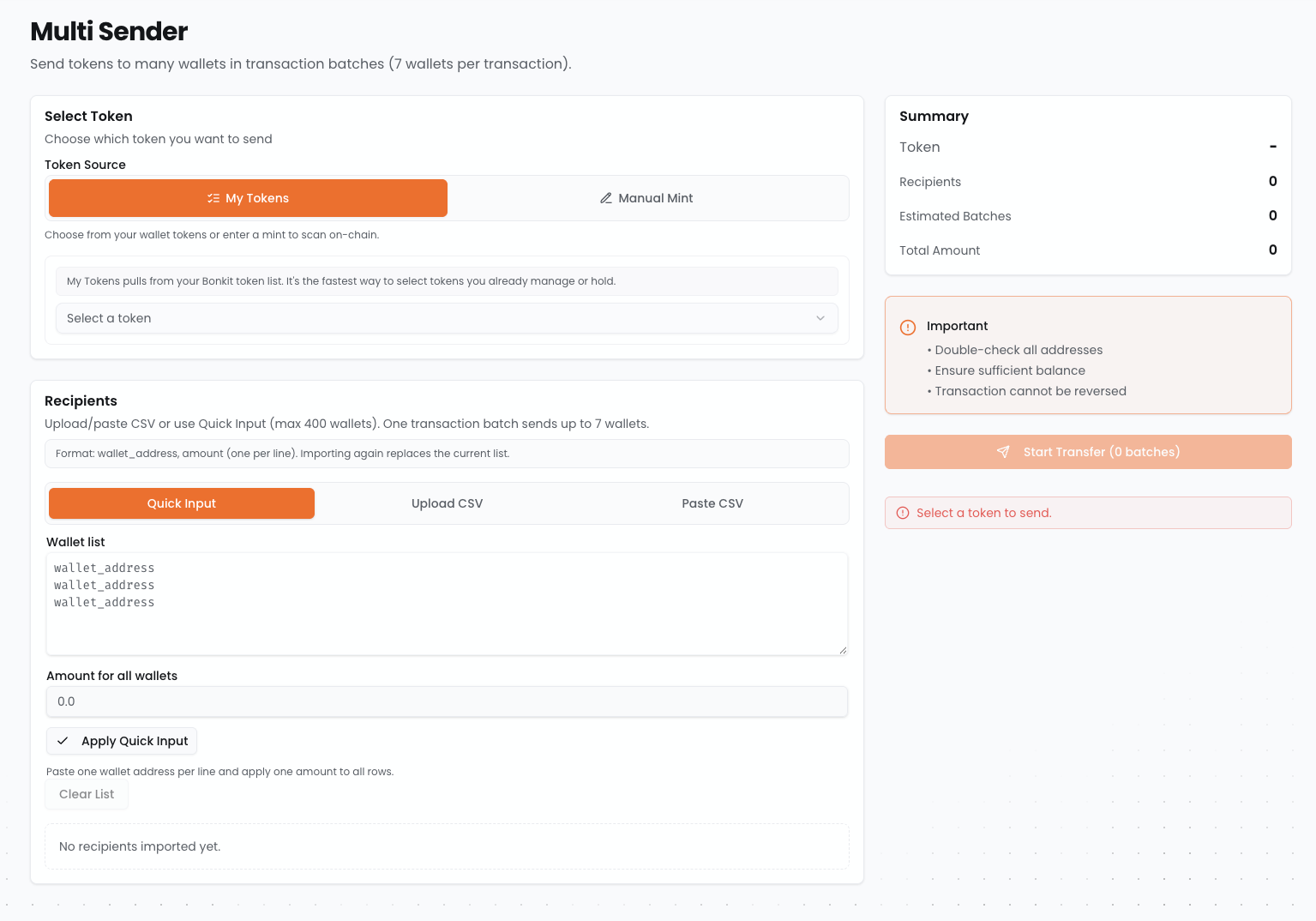Focus the Amount for all wallets field
Viewport: 1316px width, 921px height.
(x=446, y=701)
